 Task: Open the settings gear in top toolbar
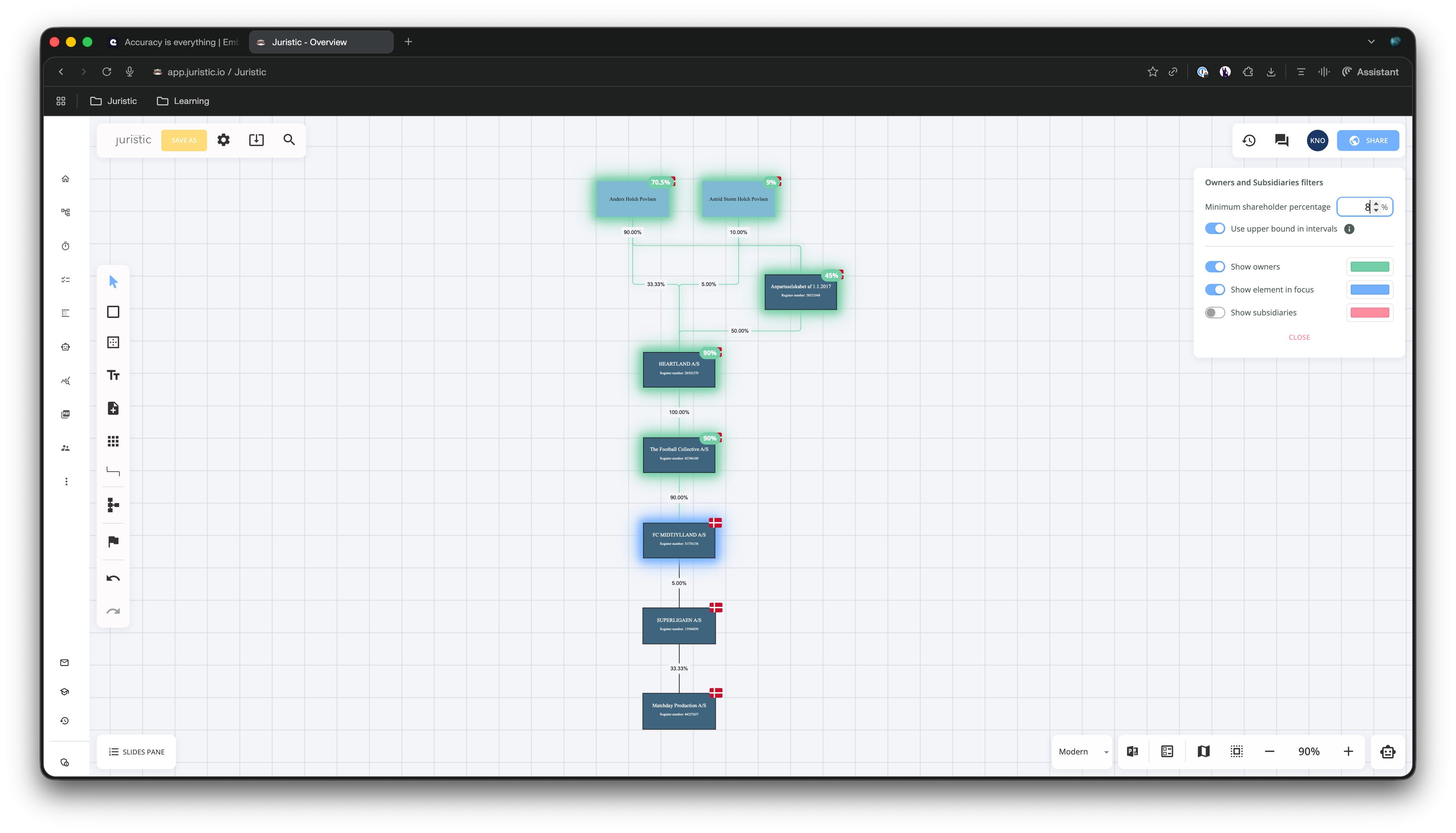click(x=223, y=140)
